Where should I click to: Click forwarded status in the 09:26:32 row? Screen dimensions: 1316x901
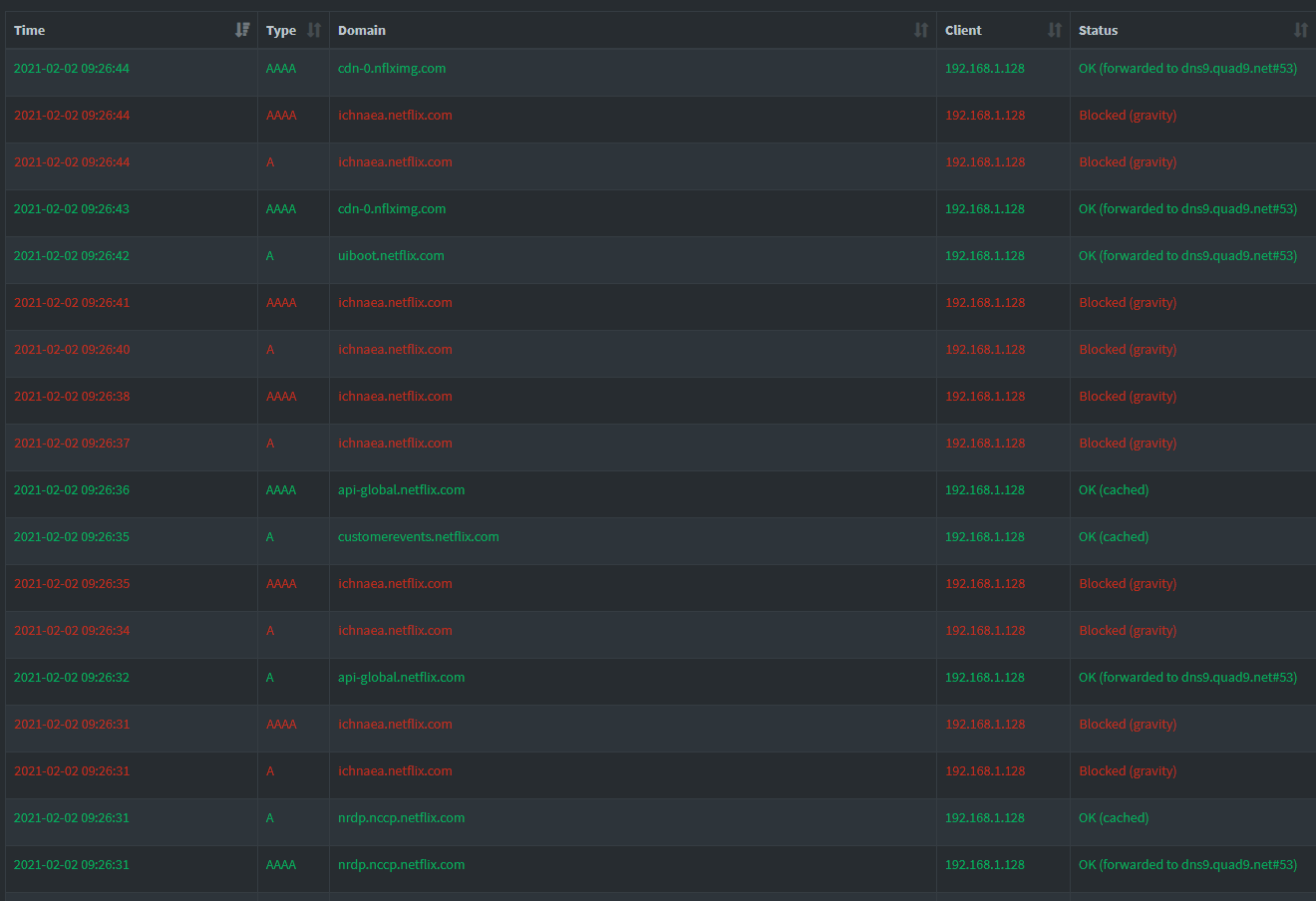click(x=1186, y=678)
